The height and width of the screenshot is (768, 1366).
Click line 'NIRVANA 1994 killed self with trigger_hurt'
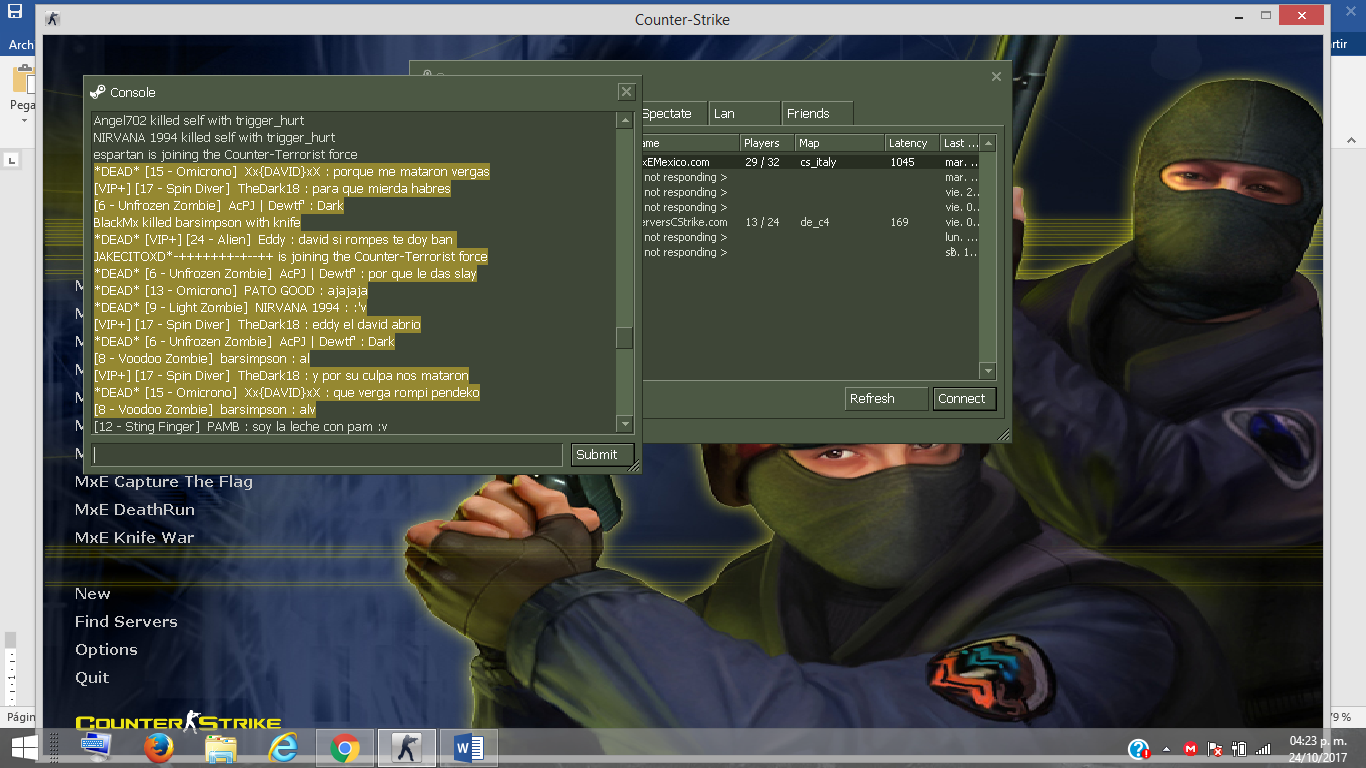[214, 137]
